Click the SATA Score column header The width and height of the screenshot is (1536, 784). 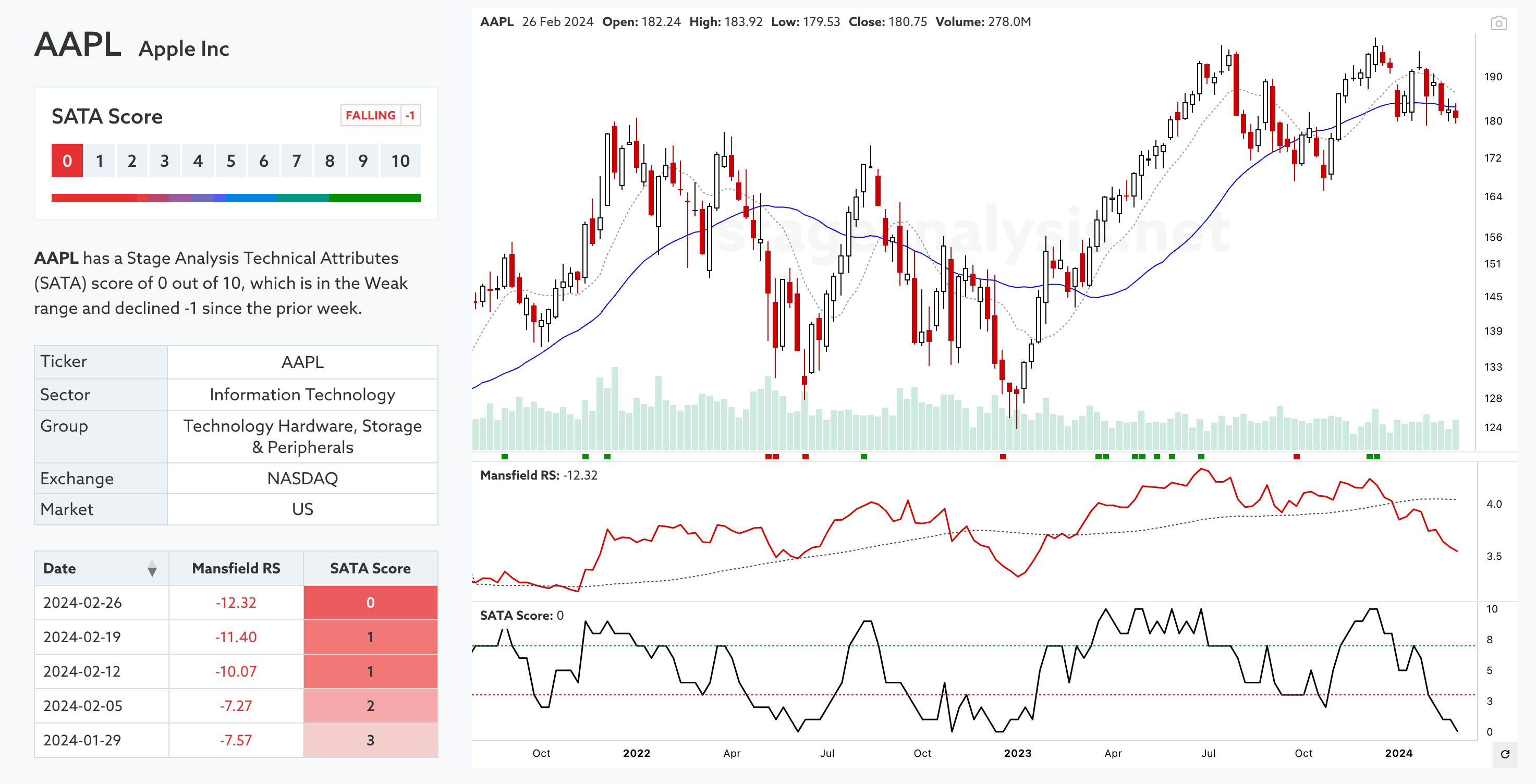370,568
